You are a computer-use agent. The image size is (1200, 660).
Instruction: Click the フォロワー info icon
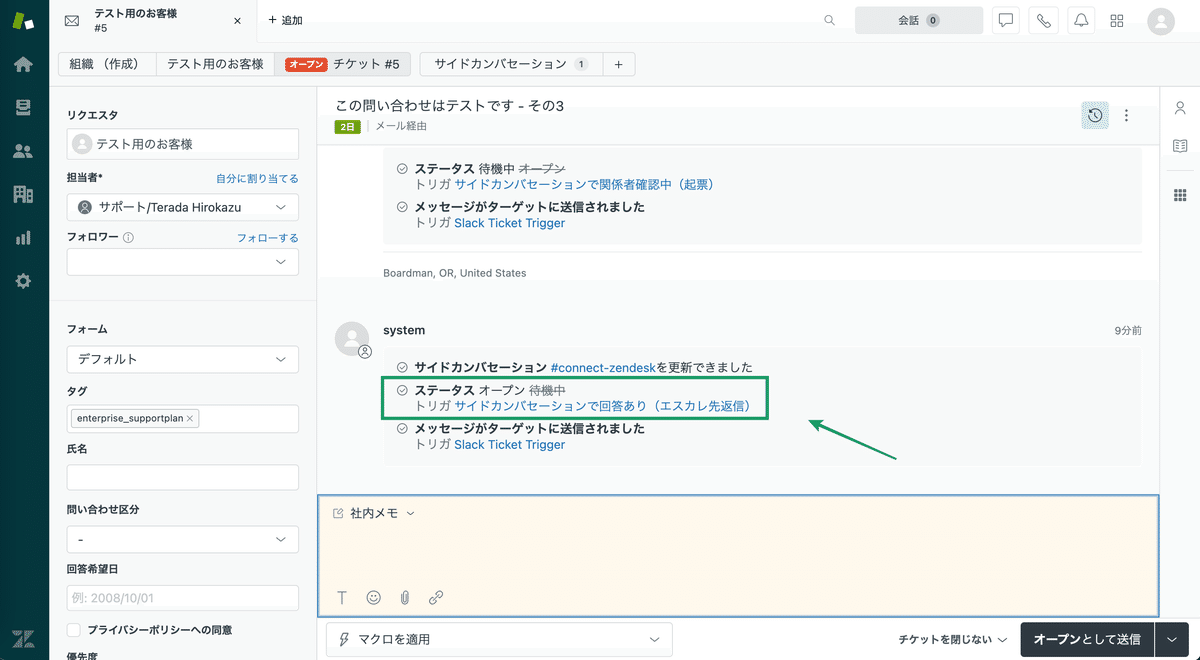click(x=128, y=238)
